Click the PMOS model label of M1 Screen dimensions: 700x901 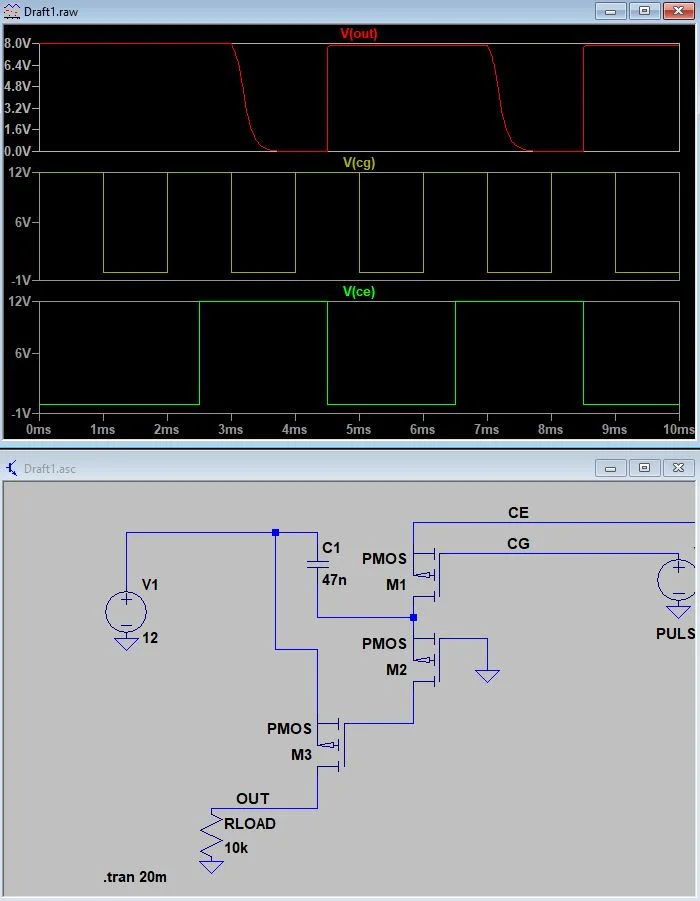coord(384,559)
